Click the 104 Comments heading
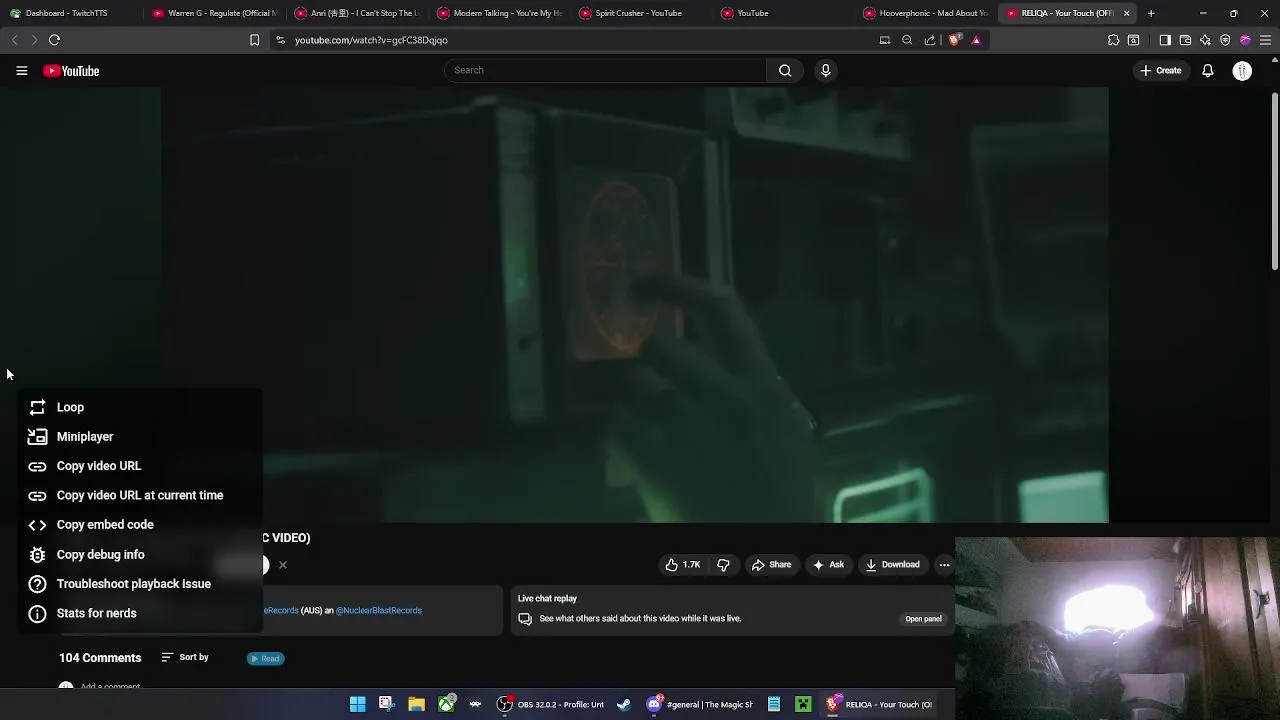Image resolution: width=1280 pixels, height=720 pixels. click(x=100, y=658)
